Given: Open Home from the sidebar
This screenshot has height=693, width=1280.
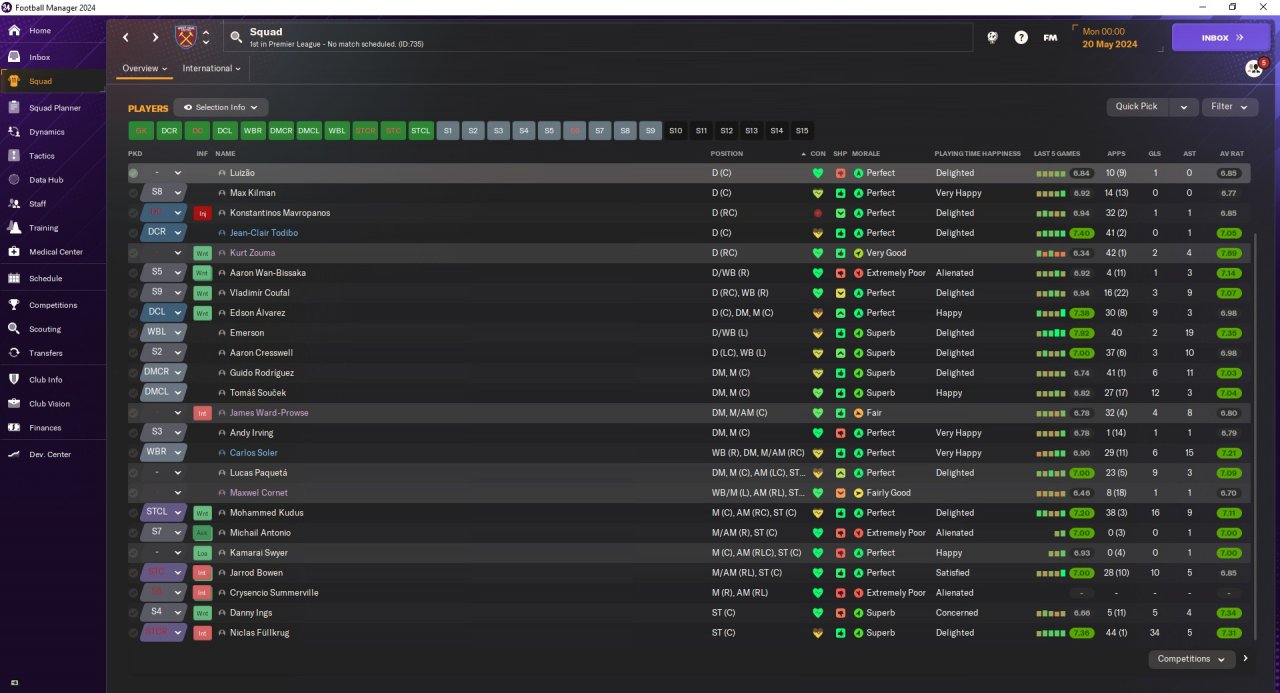Looking at the screenshot, I should click(x=40, y=31).
